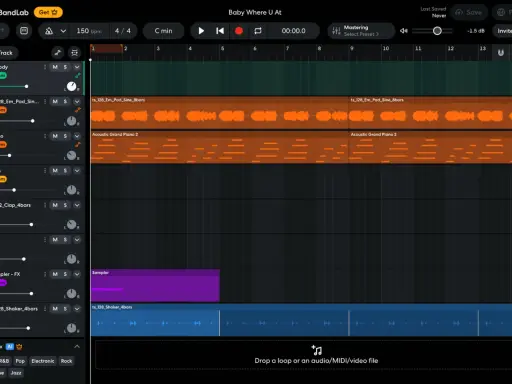The image size is (512, 384).
Task: Solo the Clap_4bars track
Action: pos(65,205)
